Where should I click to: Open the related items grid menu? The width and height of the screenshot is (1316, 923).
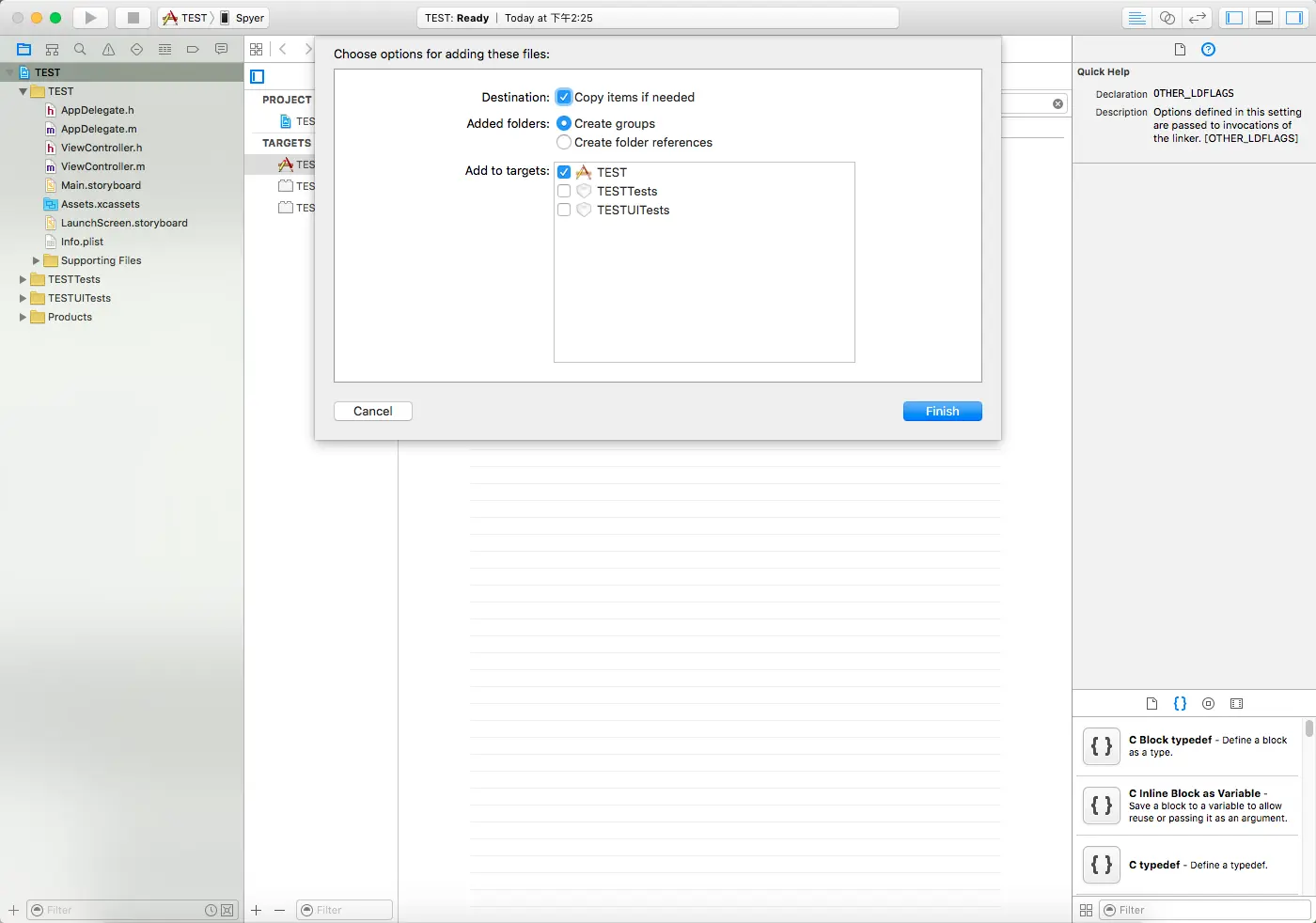click(256, 49)
